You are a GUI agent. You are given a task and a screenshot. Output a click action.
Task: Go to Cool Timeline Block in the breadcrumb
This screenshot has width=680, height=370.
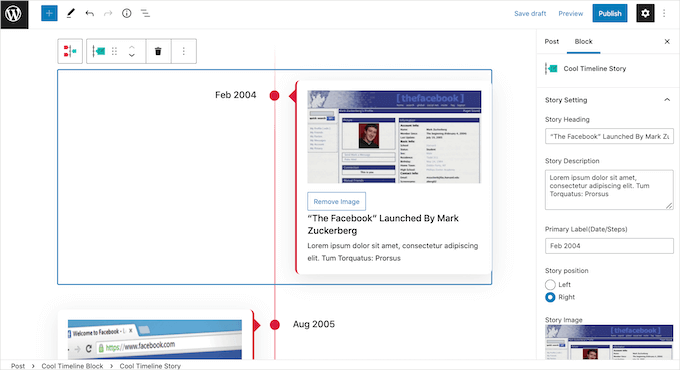(72, 366)
